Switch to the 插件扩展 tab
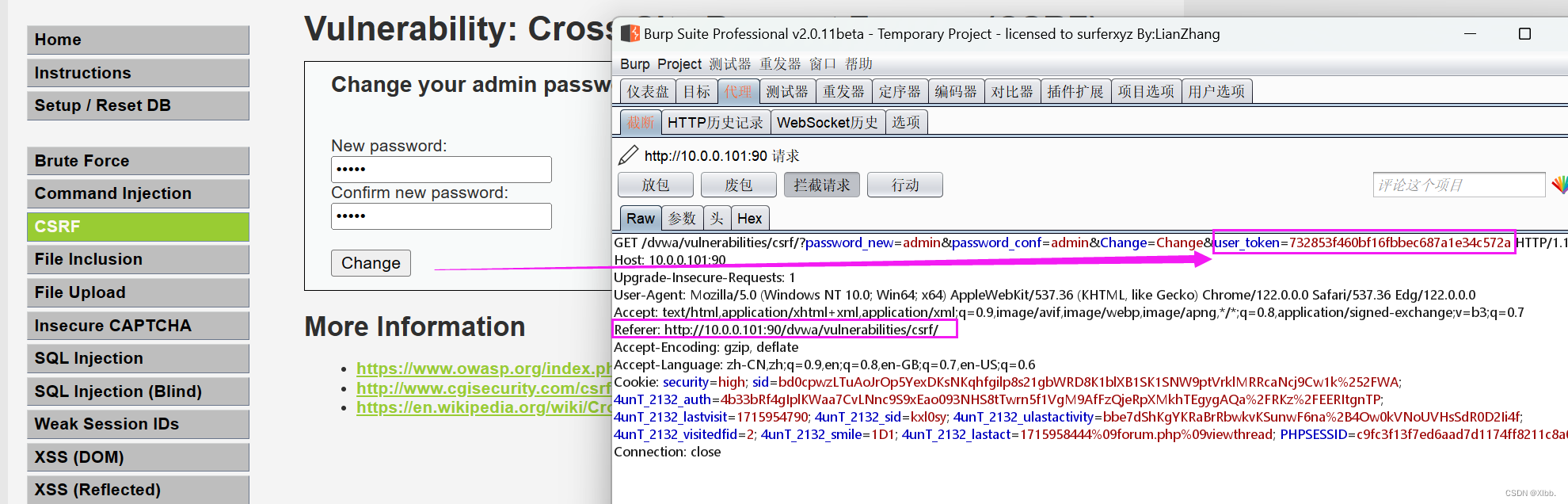 (x=1075, y=92)
